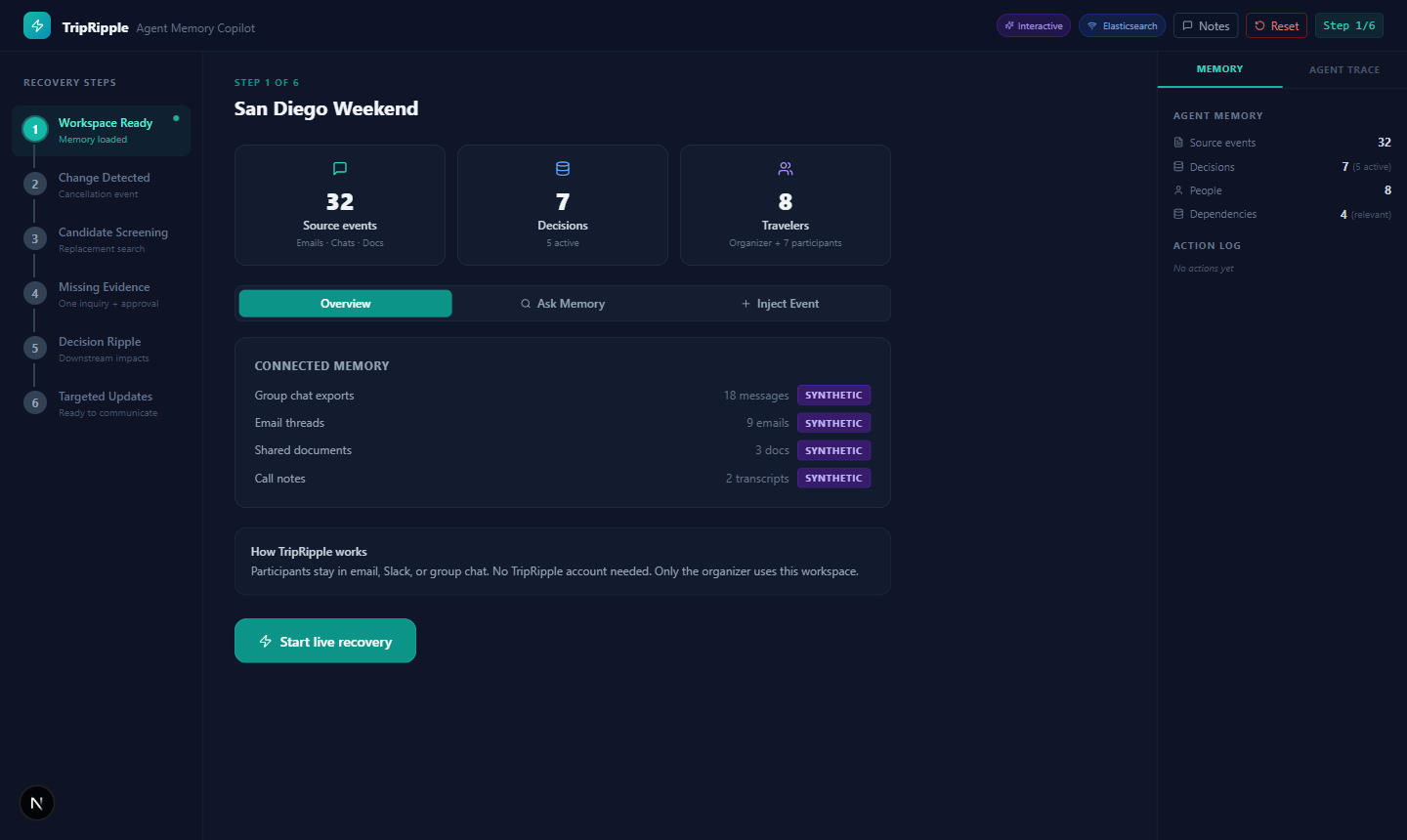Viewport: 1407px width, 840px height.
Task: Click the 32 Source events card
Action: 340,205
